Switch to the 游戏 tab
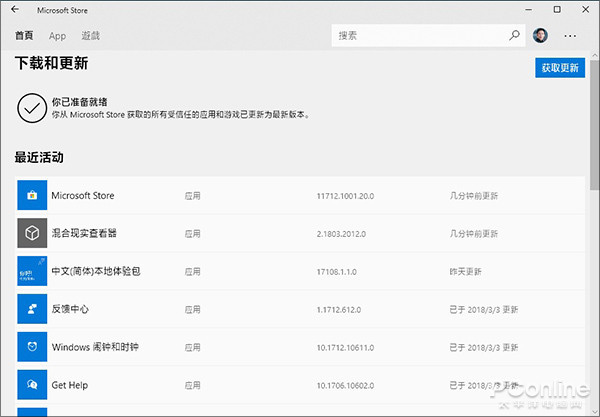600x417 pixels. pyautogui.click(x=90, y=36)
